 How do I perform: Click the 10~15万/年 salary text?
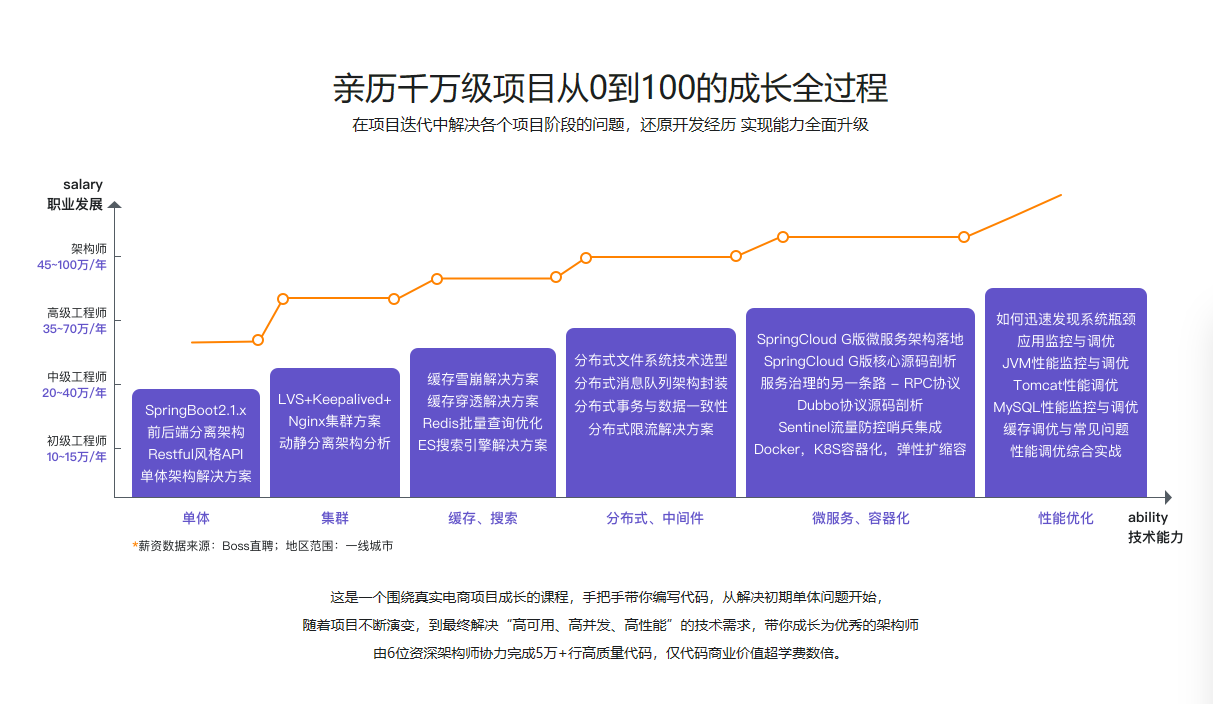[x=76, y=457]
